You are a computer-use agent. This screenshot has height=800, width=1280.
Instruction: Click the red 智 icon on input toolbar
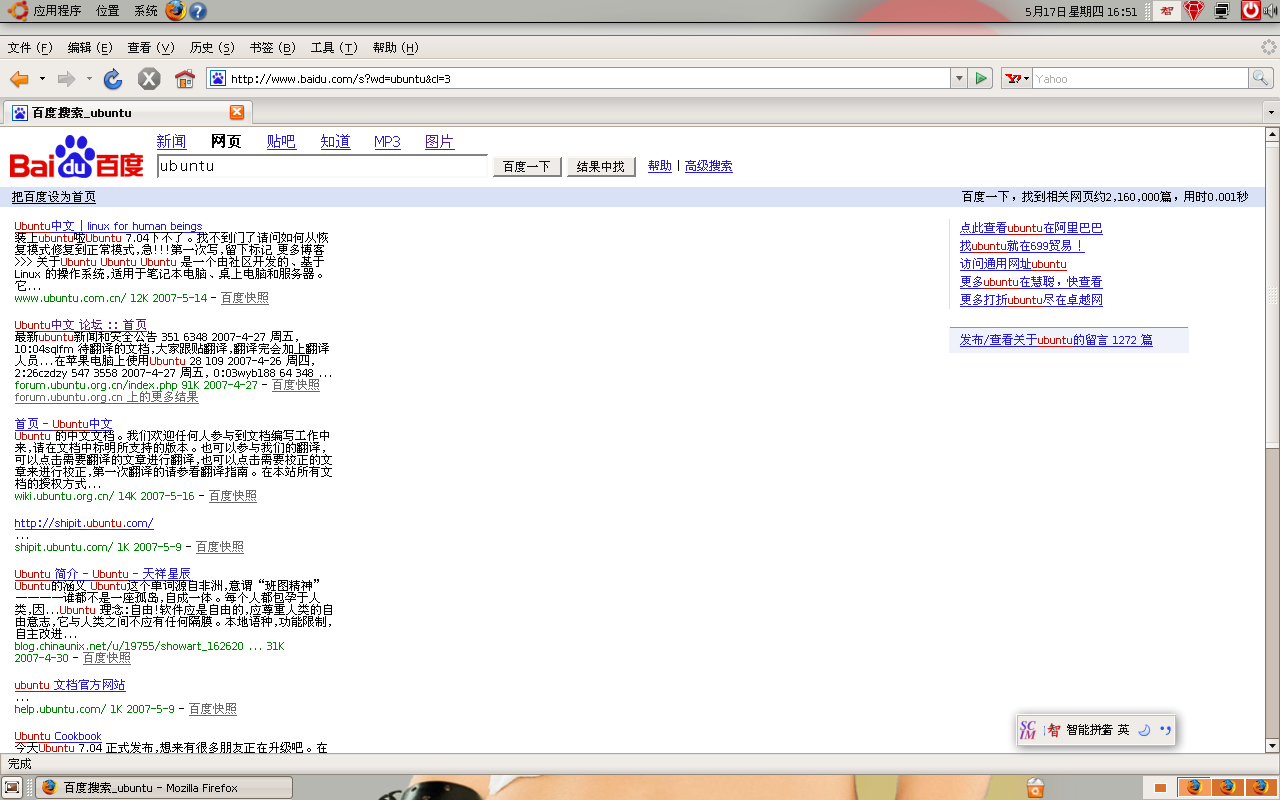[x=1053, y=730]
